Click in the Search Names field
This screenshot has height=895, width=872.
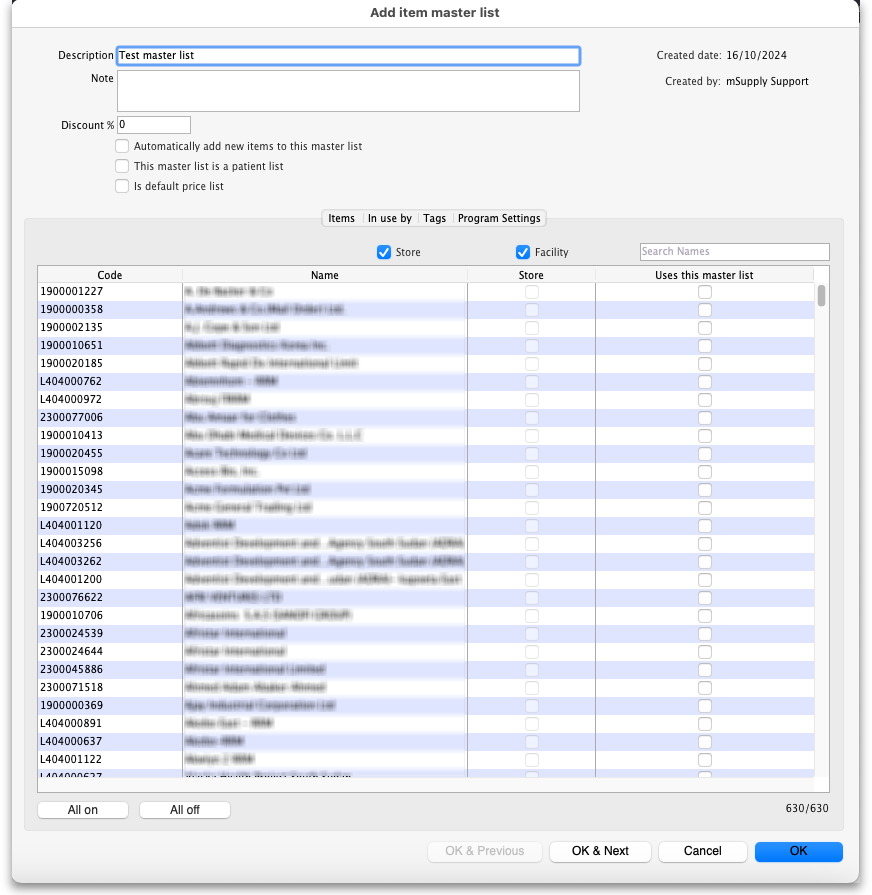pos(734,252)
